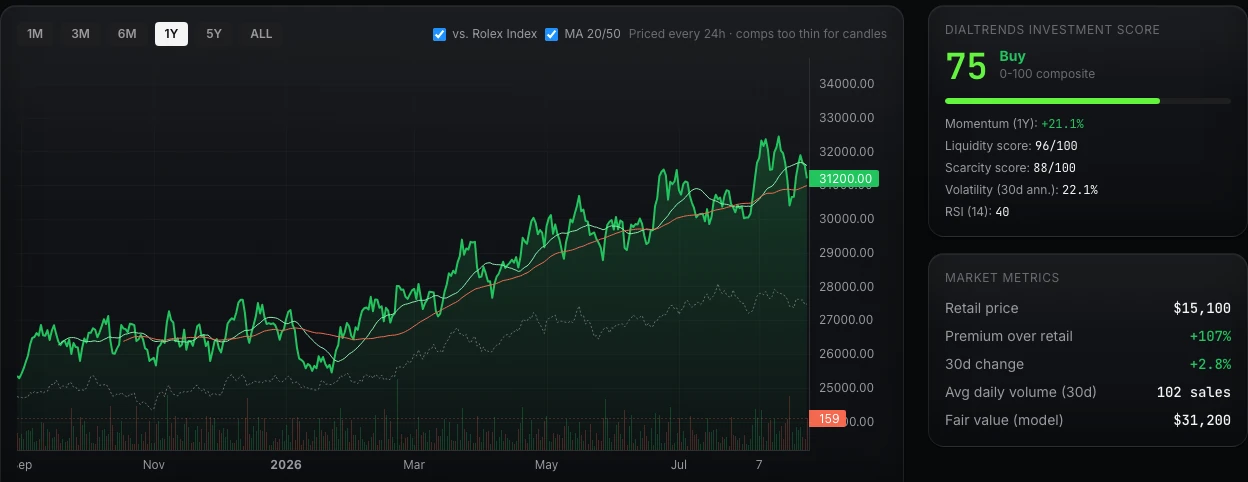1248x482 pixels.
Task: Switch chart to 6M range
Action: click(x=127, y=34)
